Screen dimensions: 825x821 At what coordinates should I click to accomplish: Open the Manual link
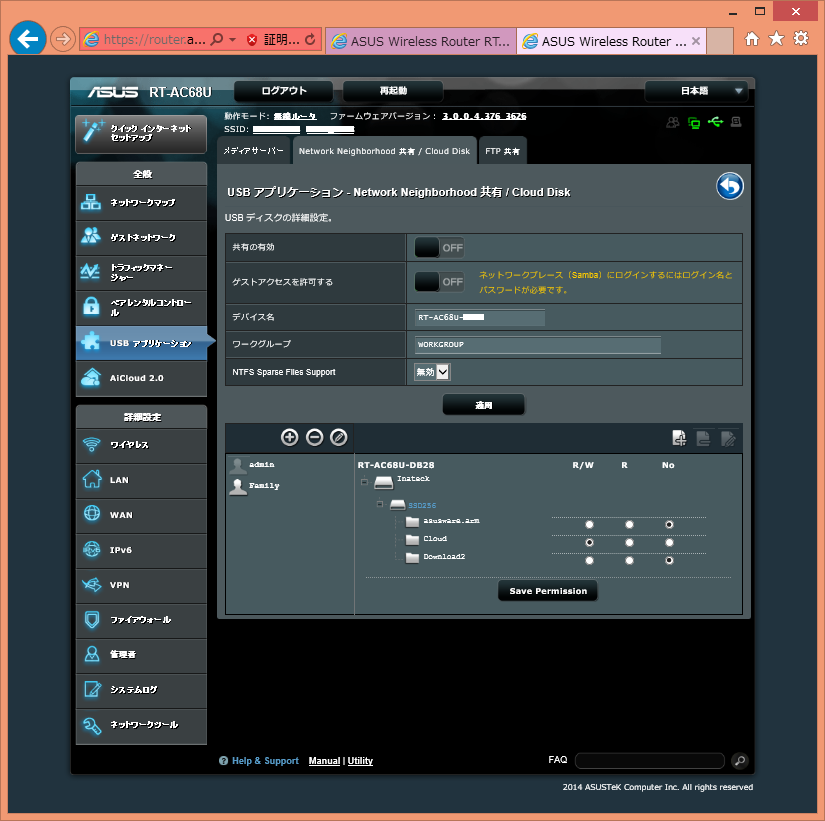pyautogui.click(x=324, y=761)
